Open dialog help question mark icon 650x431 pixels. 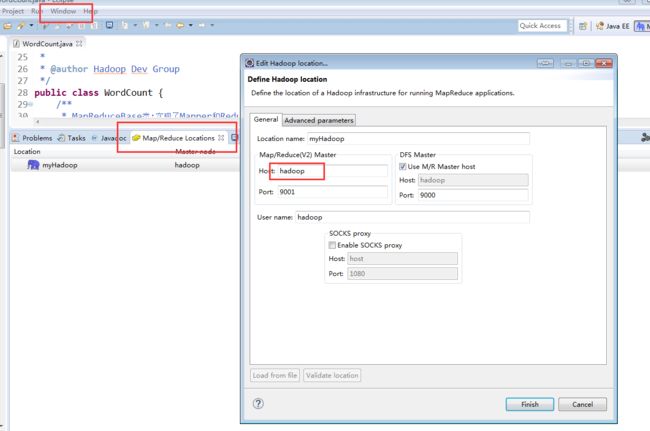click(258, 404)
